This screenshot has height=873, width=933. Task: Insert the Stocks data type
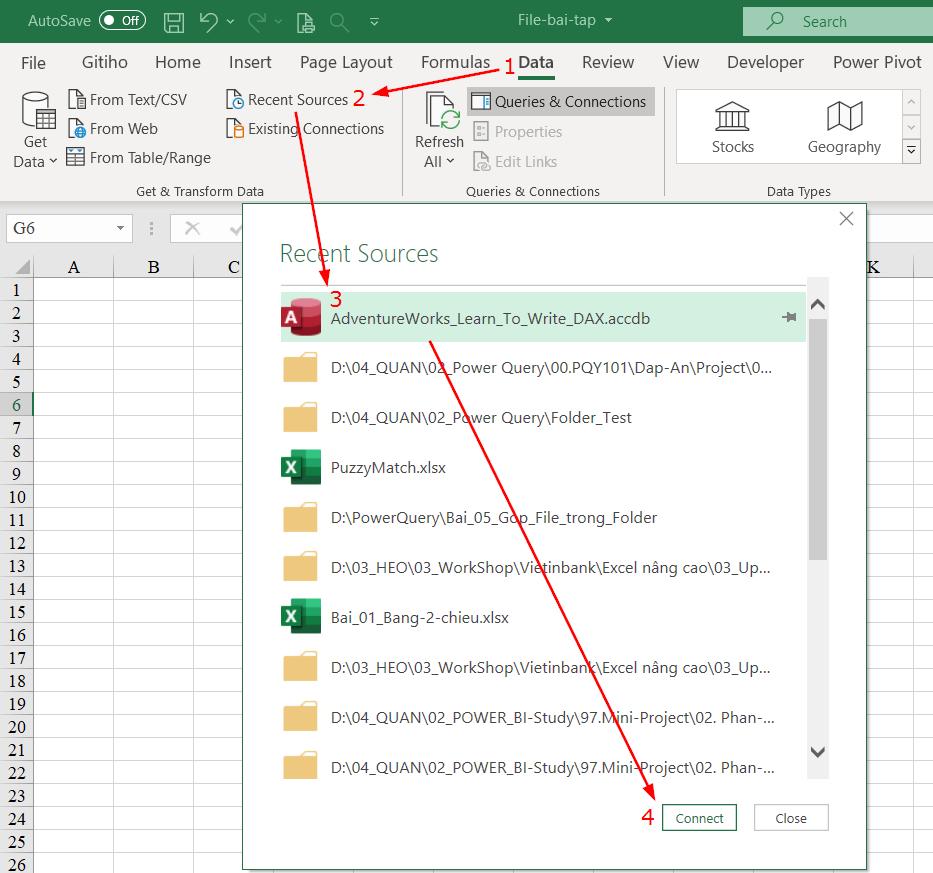coord(732,128)
